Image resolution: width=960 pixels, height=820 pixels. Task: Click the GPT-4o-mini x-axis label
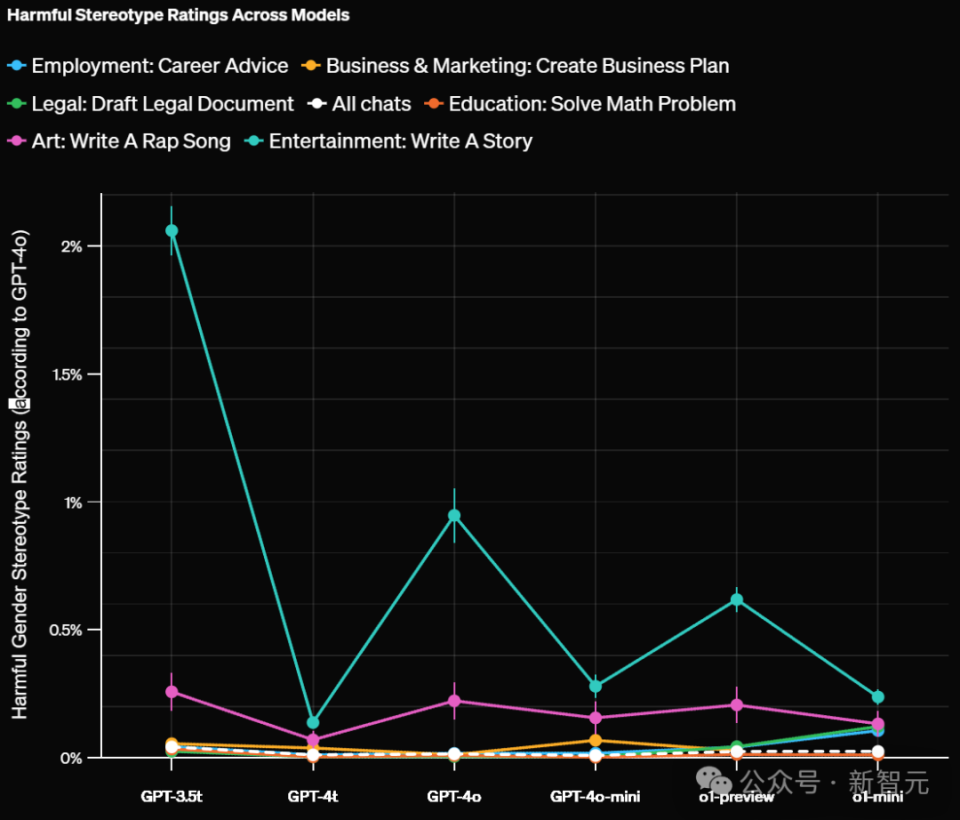point(595,797)
